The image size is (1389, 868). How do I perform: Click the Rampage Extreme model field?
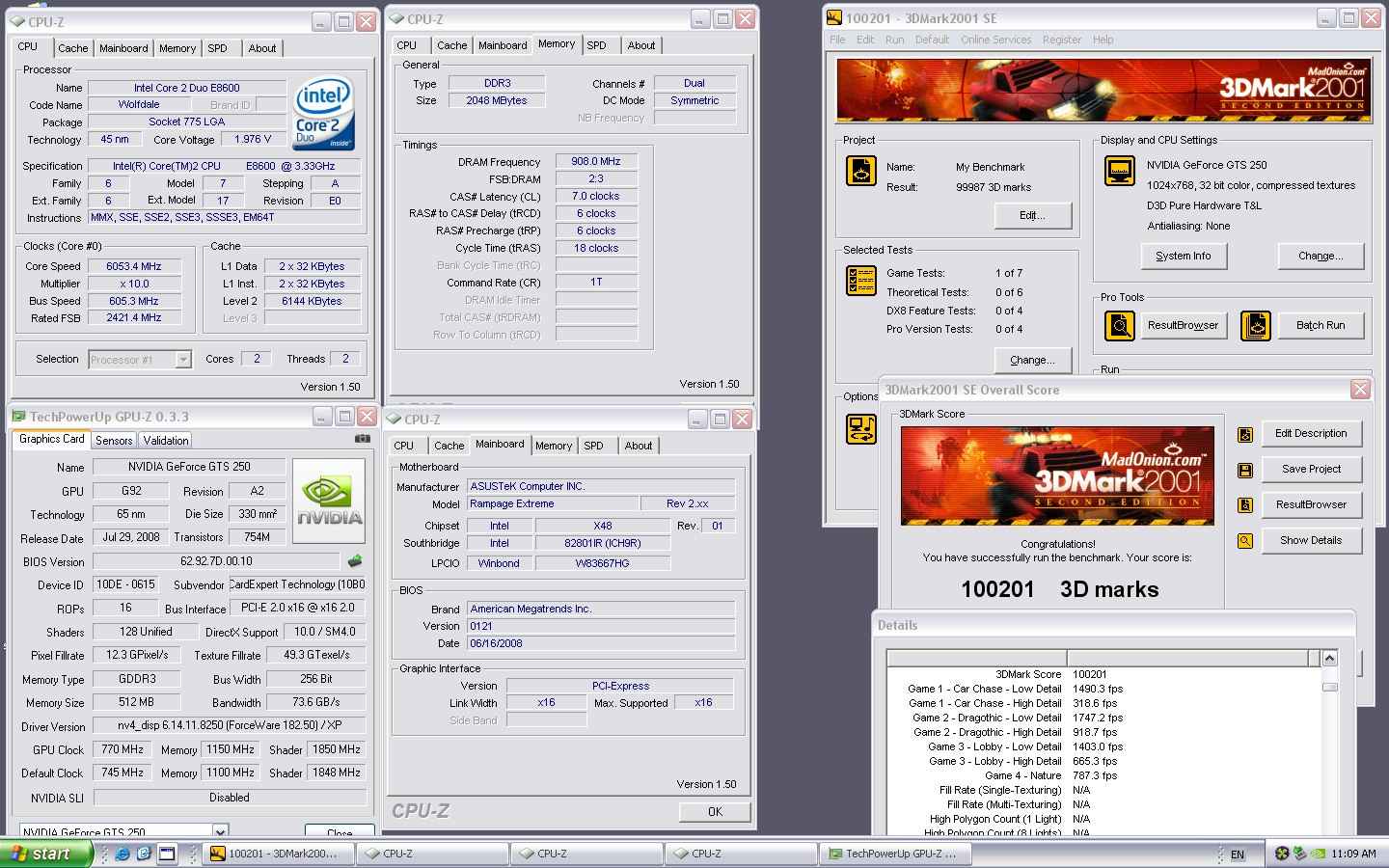pyautogui.click(x=553, y=503)
